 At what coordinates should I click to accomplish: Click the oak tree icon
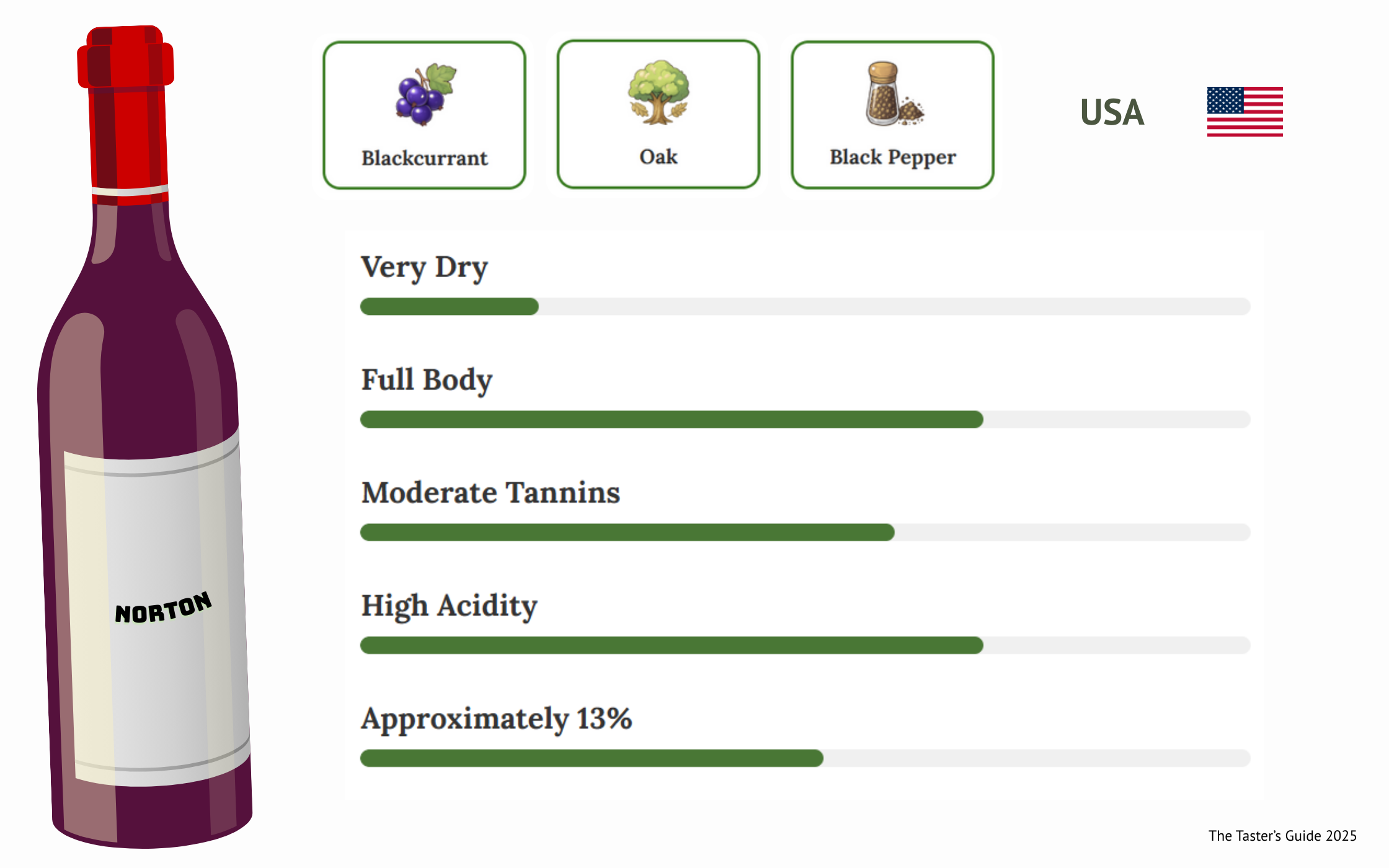(x=658, y=93)
